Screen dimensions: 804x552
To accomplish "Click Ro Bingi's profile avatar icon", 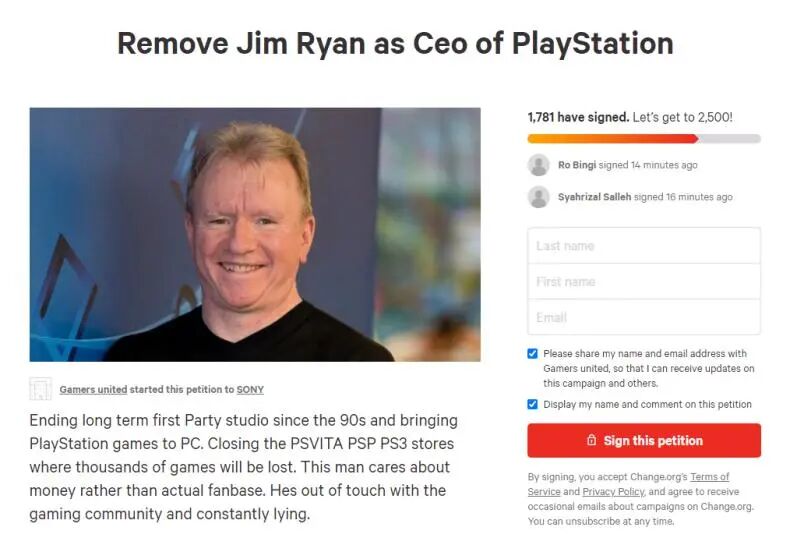I will point(538,165).
